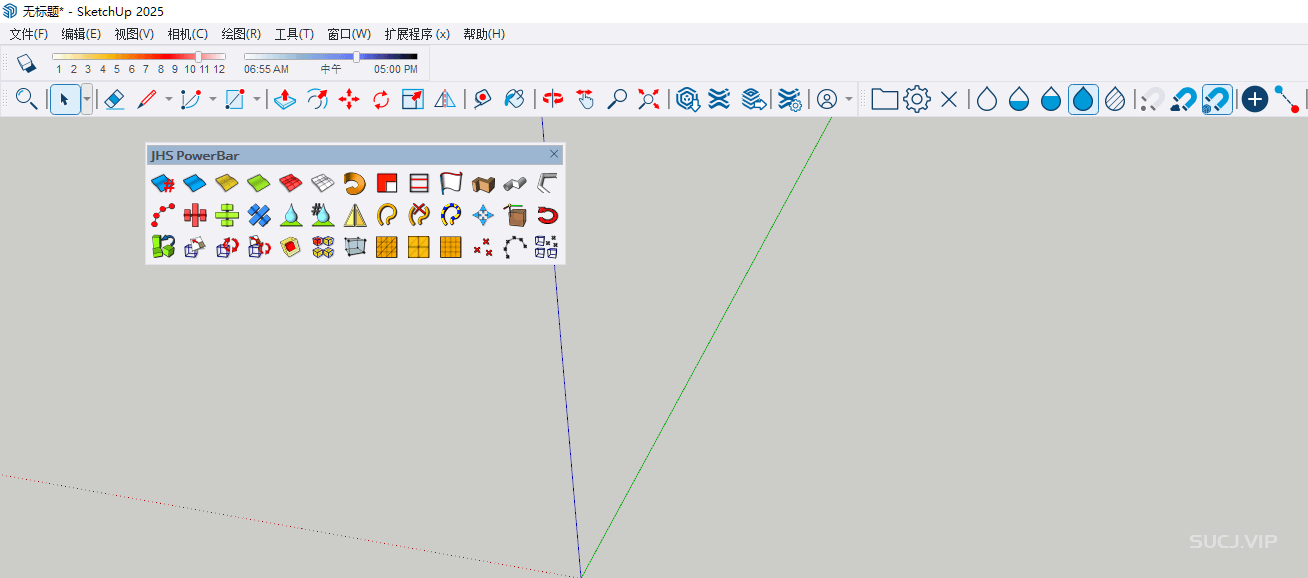This screenshot has width=1308, height=578.
Task: Click the orange Curviloft-style ring icon in PowerBar
Action: tap(355, 183)
